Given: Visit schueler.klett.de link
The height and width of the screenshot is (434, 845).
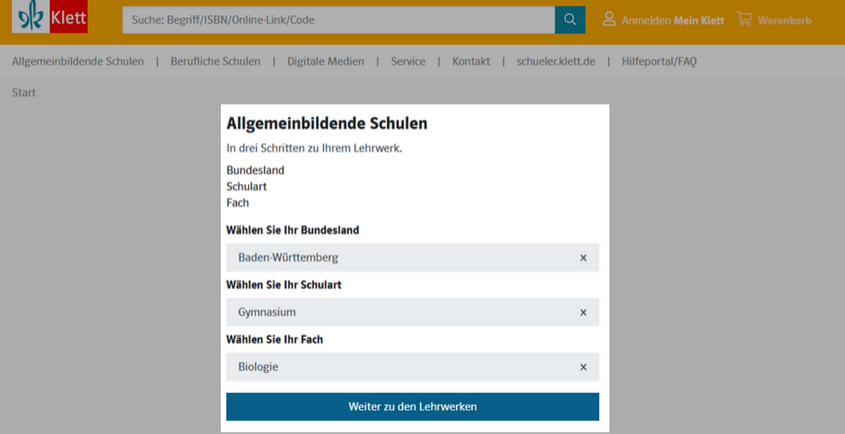Looking at the screenshot, I should pos(556,61).
